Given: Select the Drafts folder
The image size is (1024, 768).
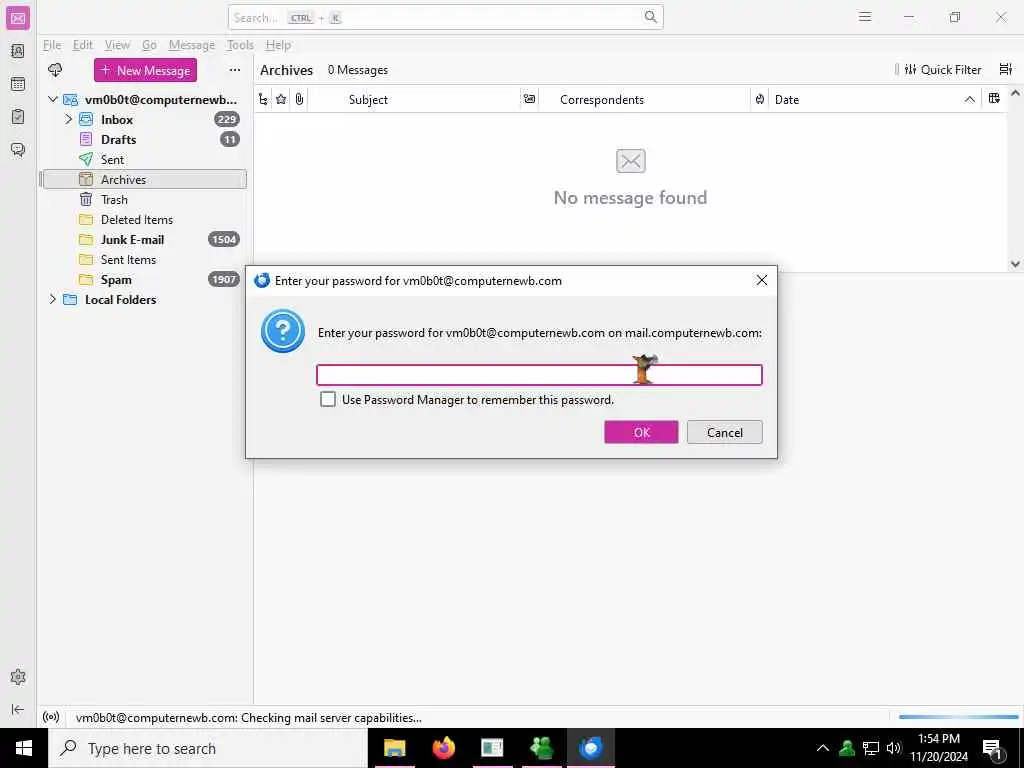Looking at the screenshot, I should [144, 140].
